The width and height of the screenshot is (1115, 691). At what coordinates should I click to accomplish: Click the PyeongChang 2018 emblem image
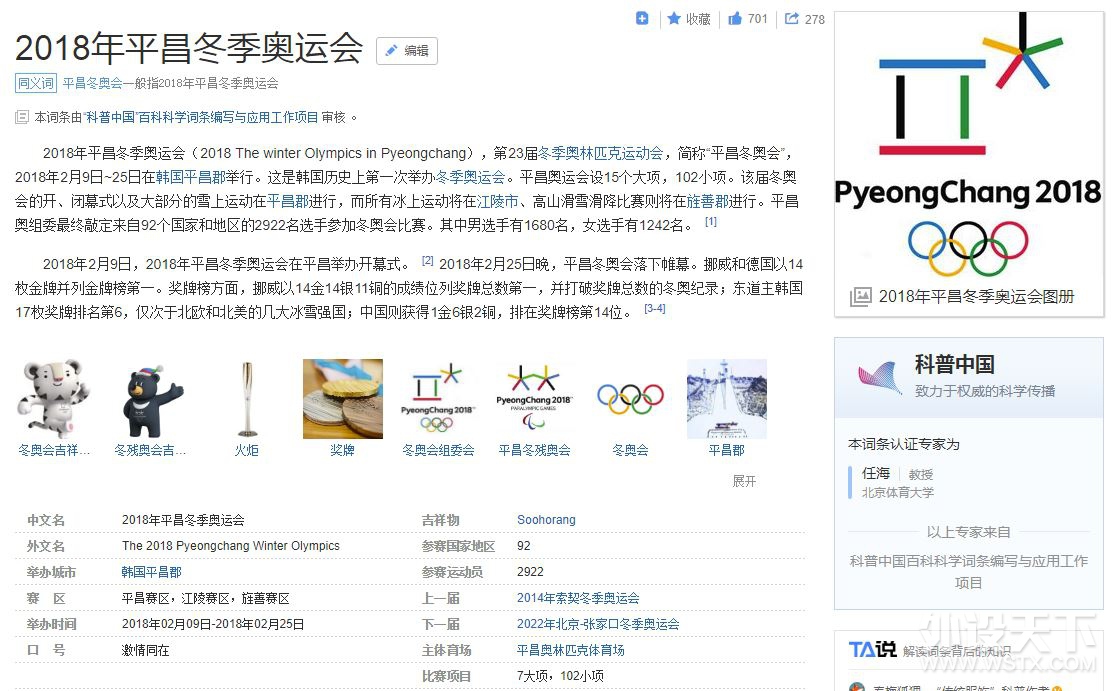point(969,145)
